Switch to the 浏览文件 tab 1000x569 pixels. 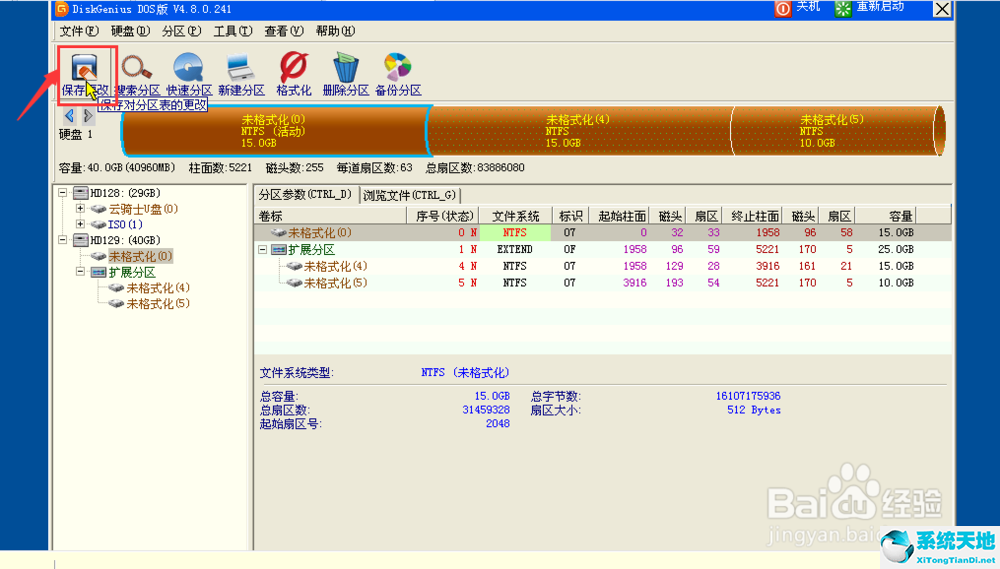[408, 195]
